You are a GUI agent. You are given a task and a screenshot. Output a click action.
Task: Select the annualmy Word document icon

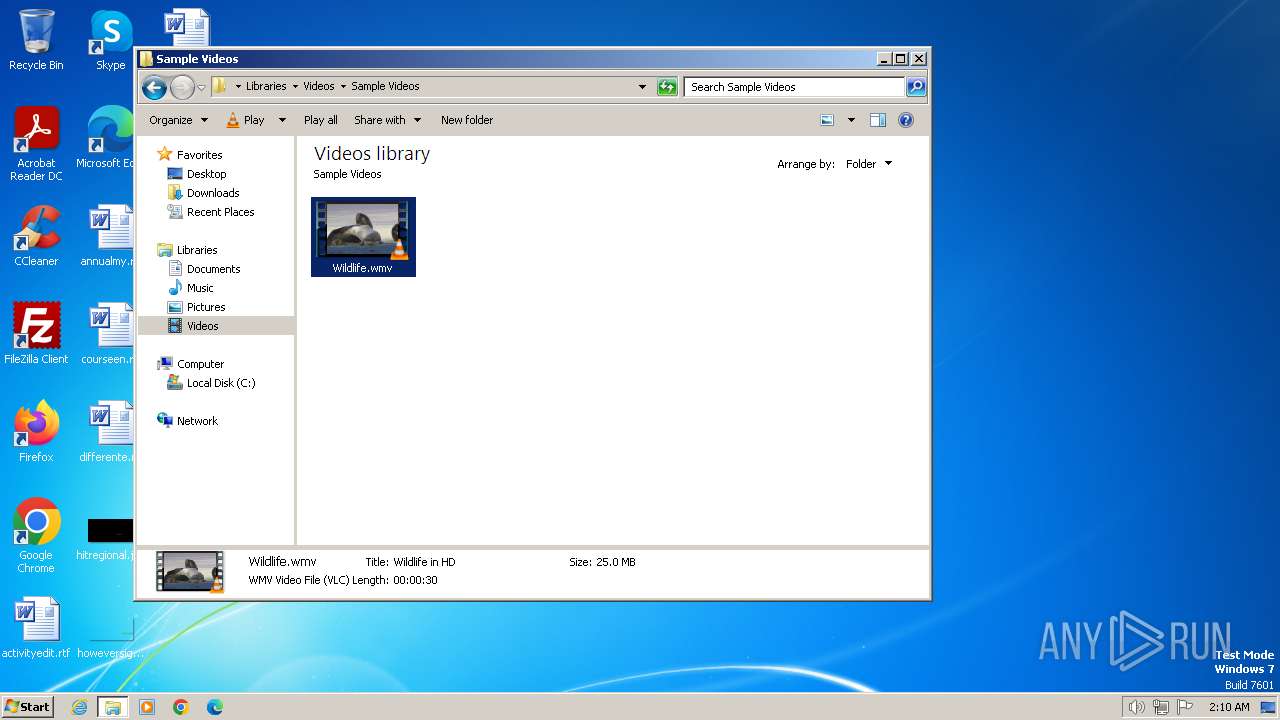(109, 237)
